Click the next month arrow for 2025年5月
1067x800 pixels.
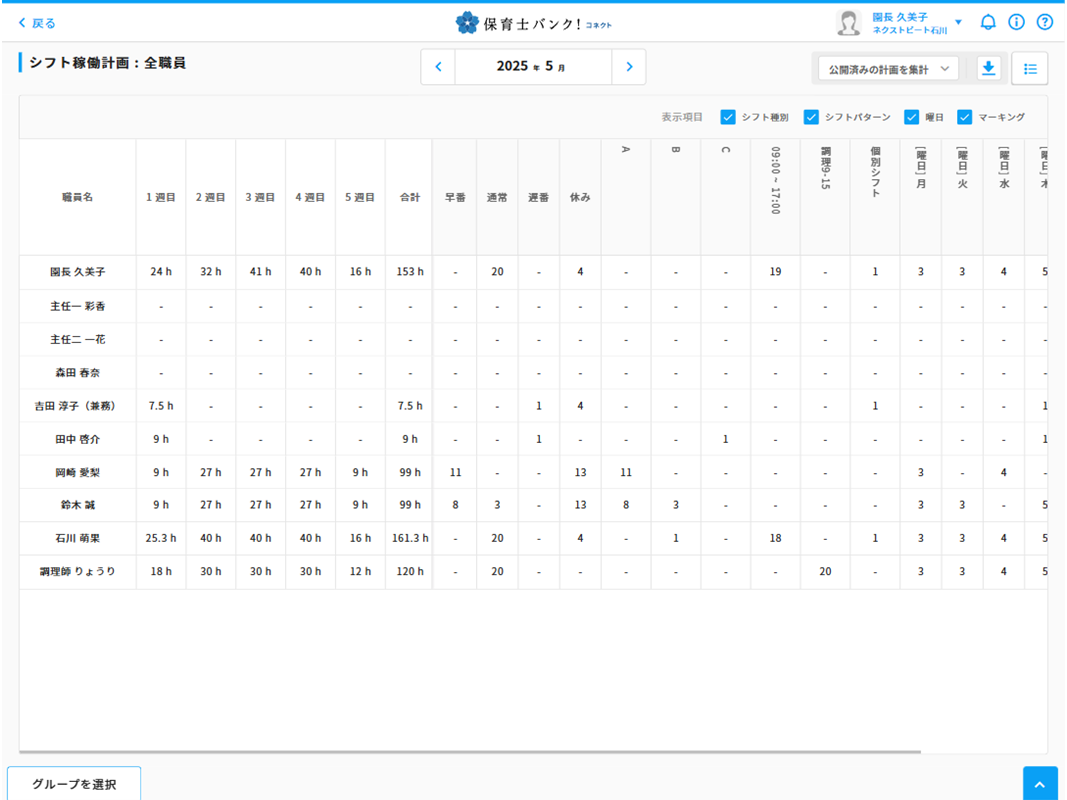629,66
